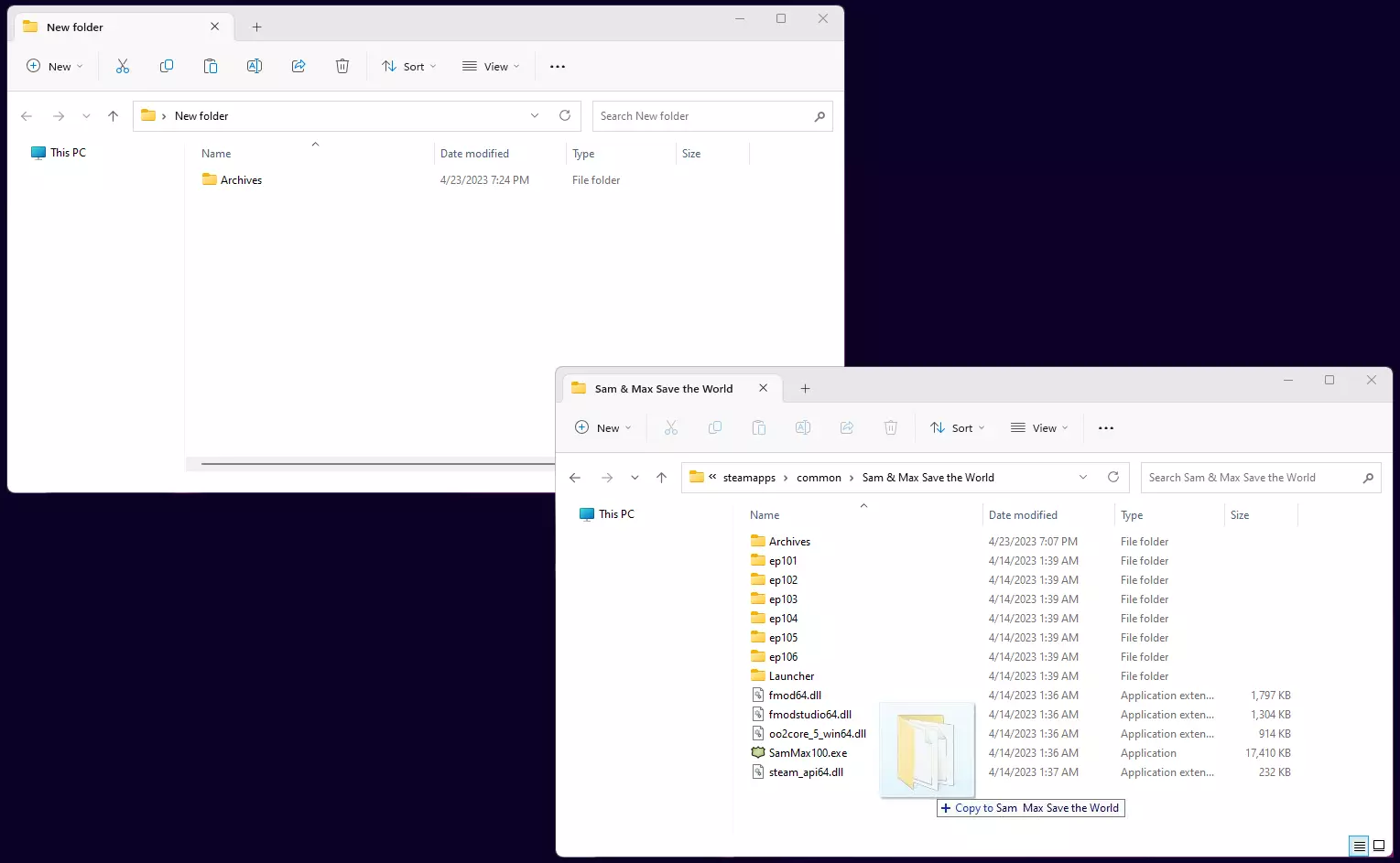The image size is (1400, 863).
Task: Select the ep106 folder
Action: pos(774,657)
